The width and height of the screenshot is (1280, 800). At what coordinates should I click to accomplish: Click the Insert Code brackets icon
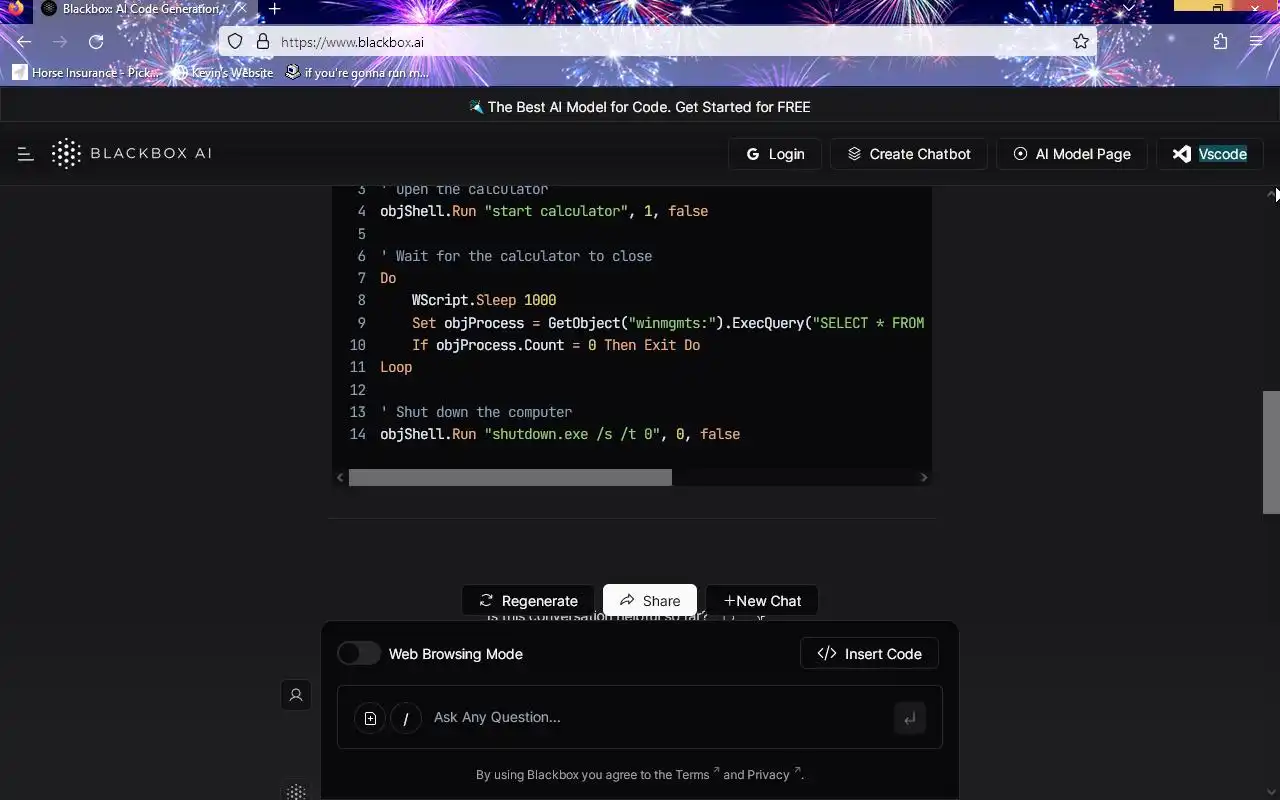(827, 653)
